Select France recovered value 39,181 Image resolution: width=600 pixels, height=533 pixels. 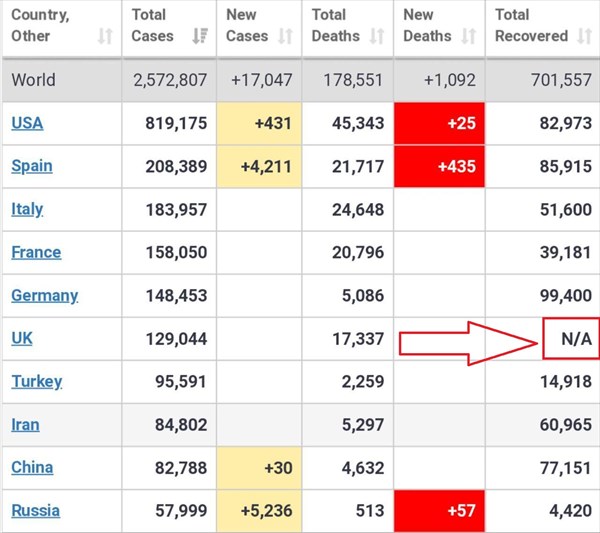point(566,253)
